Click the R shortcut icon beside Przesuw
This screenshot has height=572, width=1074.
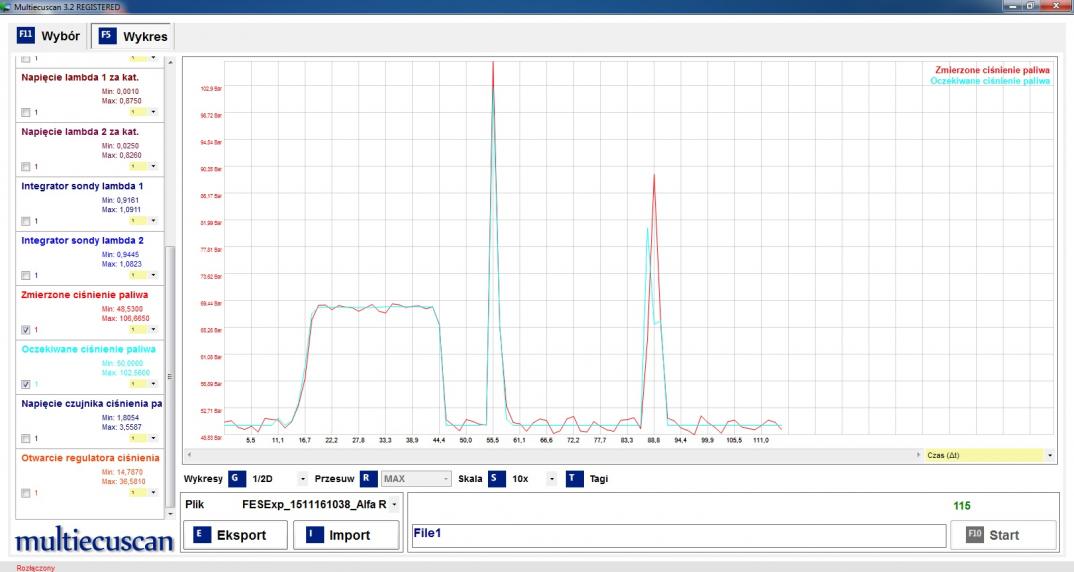tap(368, 479)
